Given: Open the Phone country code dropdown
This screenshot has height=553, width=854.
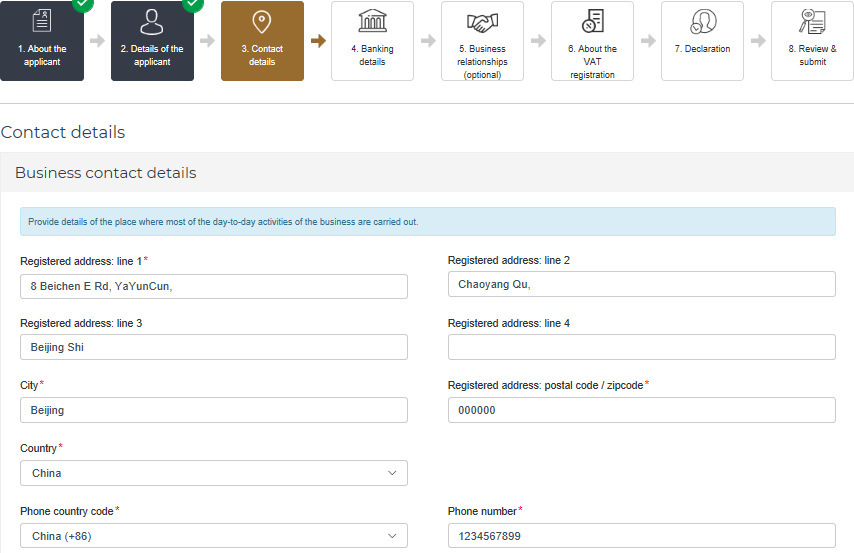Looking at the screenshot, I should point(214,536).
